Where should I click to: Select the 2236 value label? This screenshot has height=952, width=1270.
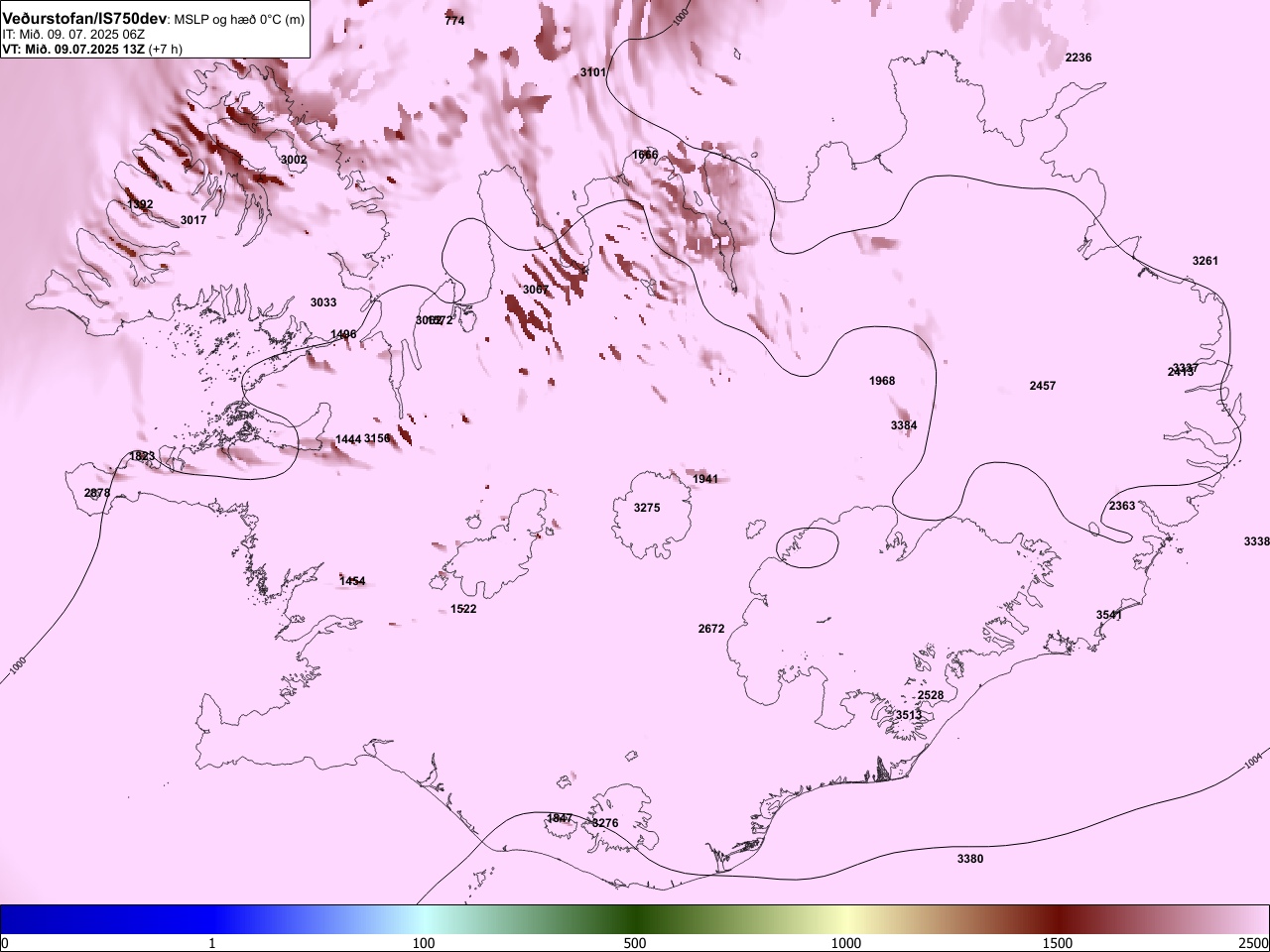[1079, 58]
